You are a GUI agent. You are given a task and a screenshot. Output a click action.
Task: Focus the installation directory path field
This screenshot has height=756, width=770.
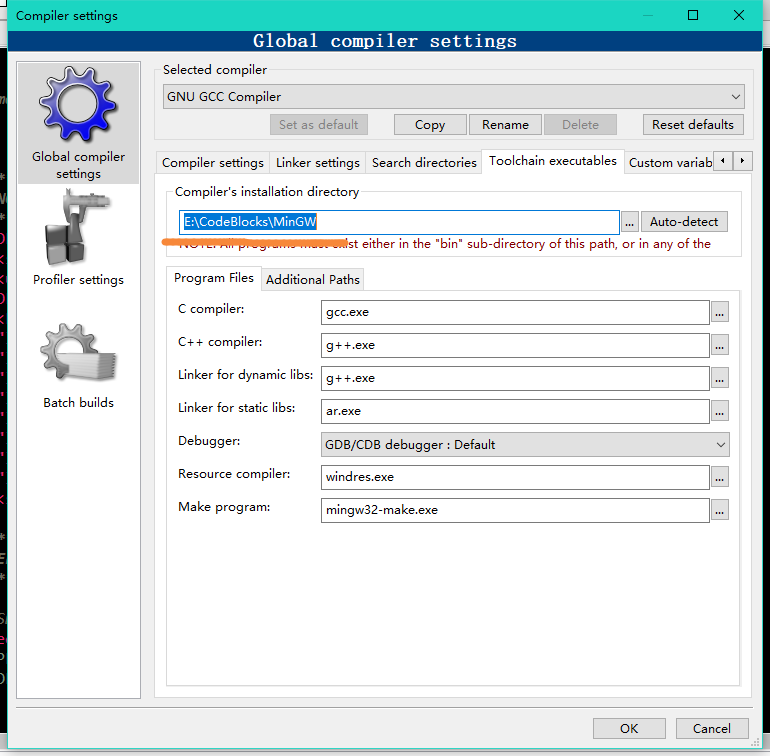point(399,222)
